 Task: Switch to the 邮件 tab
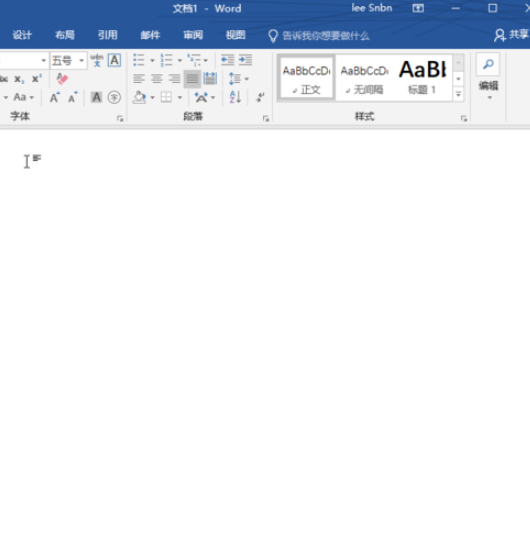[150, 35]
